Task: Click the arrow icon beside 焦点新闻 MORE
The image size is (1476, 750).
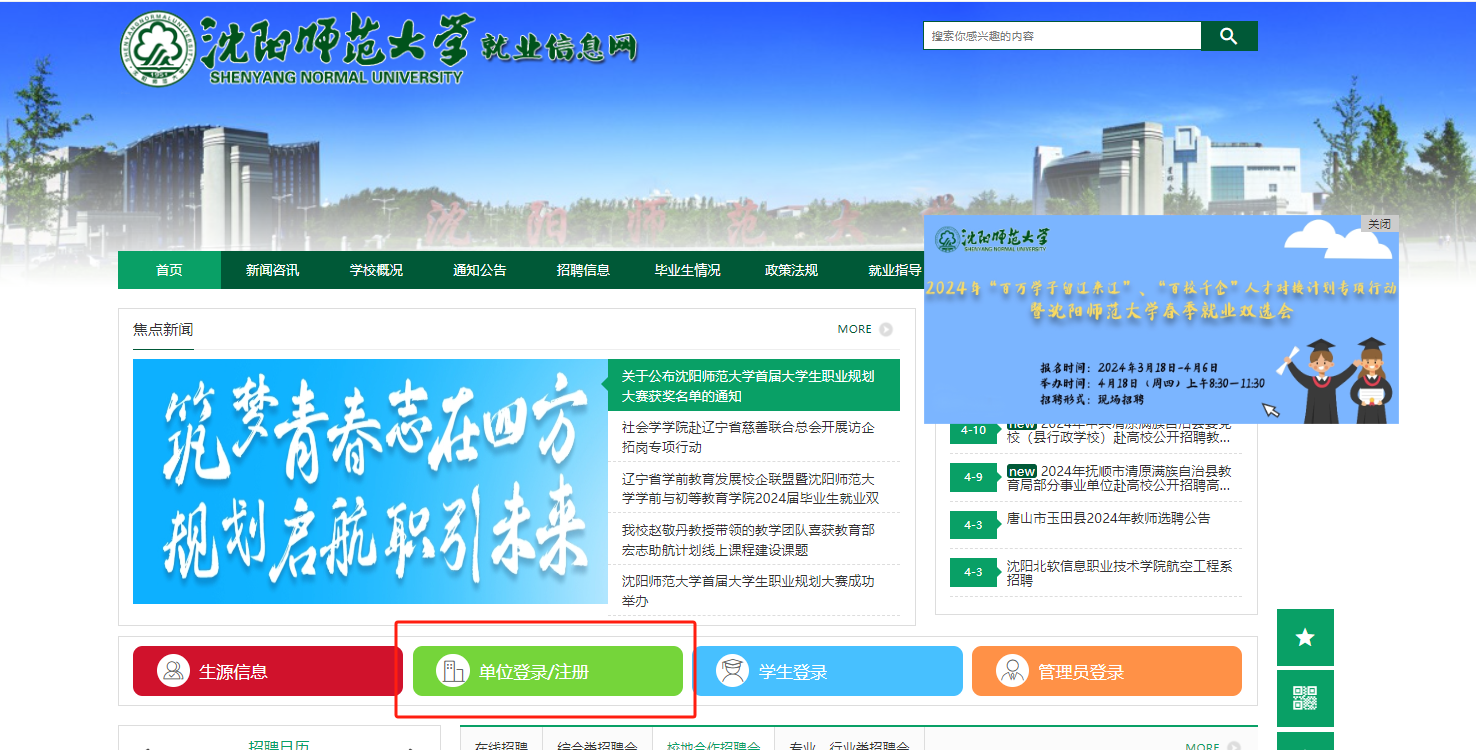Action: click(x=886, y=329)
